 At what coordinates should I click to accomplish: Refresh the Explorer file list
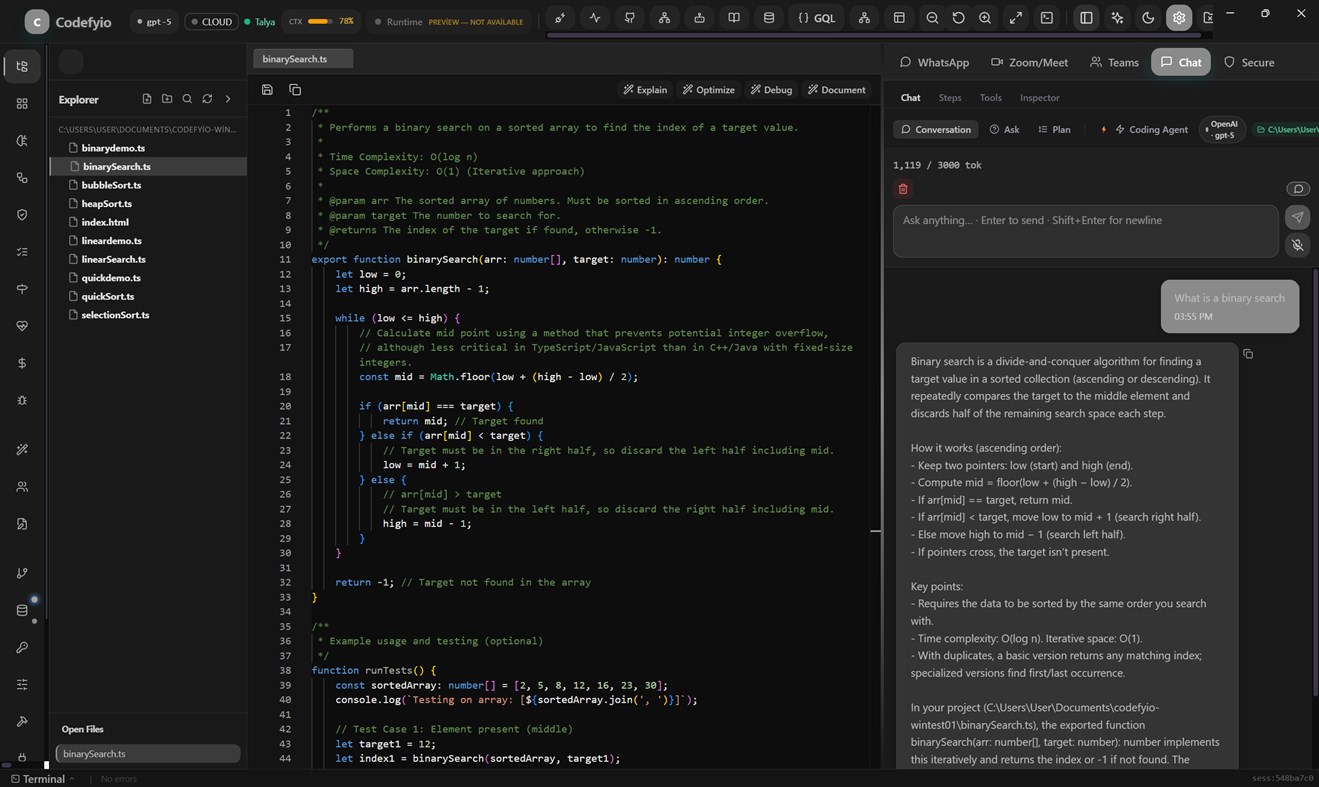207,99
